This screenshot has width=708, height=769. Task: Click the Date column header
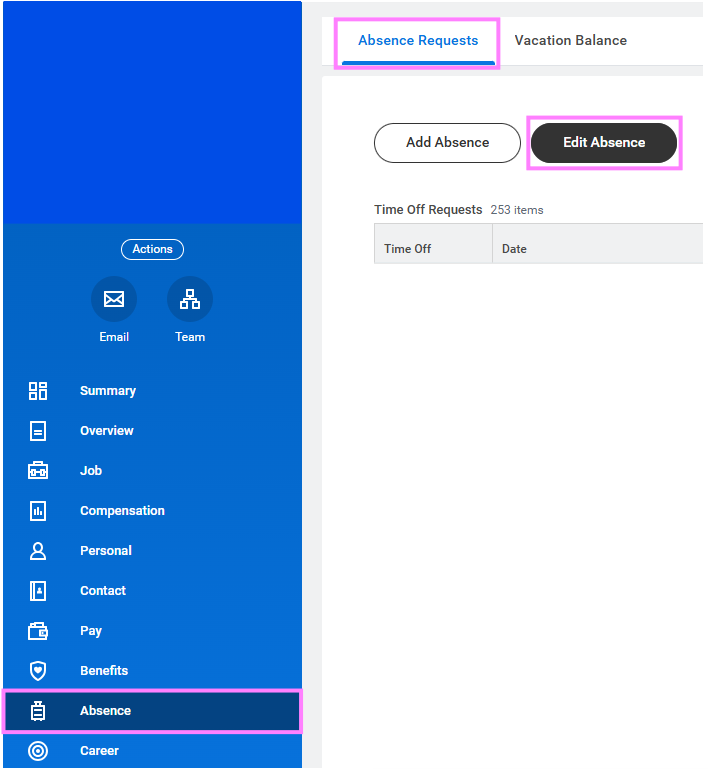pyautogui.click(x=514, y=249)
